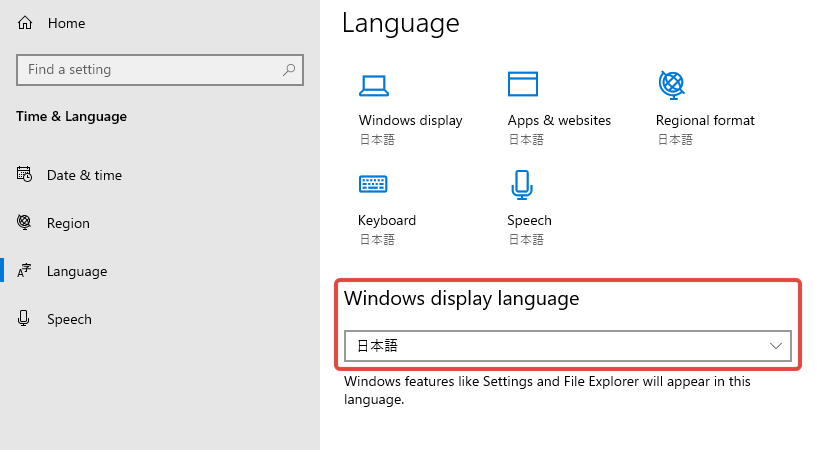The width and height of the screenshot is (820, 450).
Task: Click the Region globe icon in sidebar
Action: (24, 222)
